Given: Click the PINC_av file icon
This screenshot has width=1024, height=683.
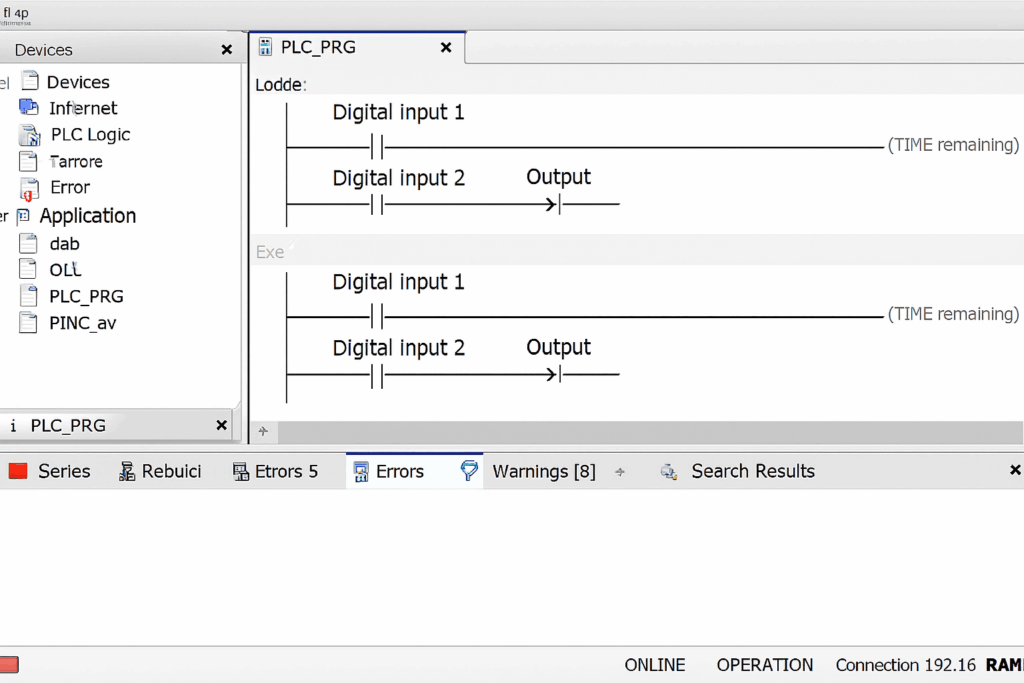Looking at the screenshot, I should pos(28,323).
